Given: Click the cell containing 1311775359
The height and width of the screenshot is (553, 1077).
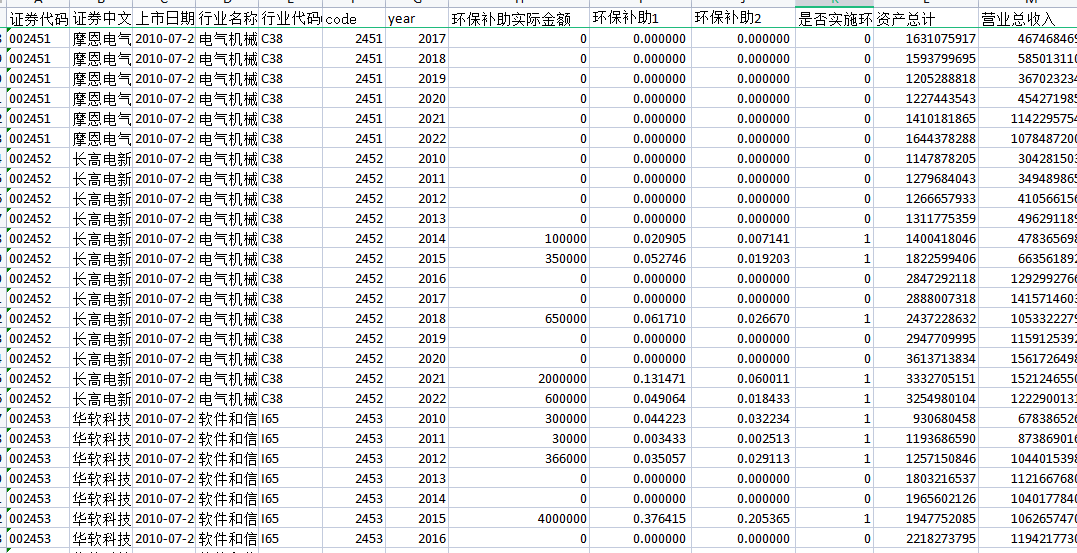Looking at the screenshot, I should pos(927,218).
